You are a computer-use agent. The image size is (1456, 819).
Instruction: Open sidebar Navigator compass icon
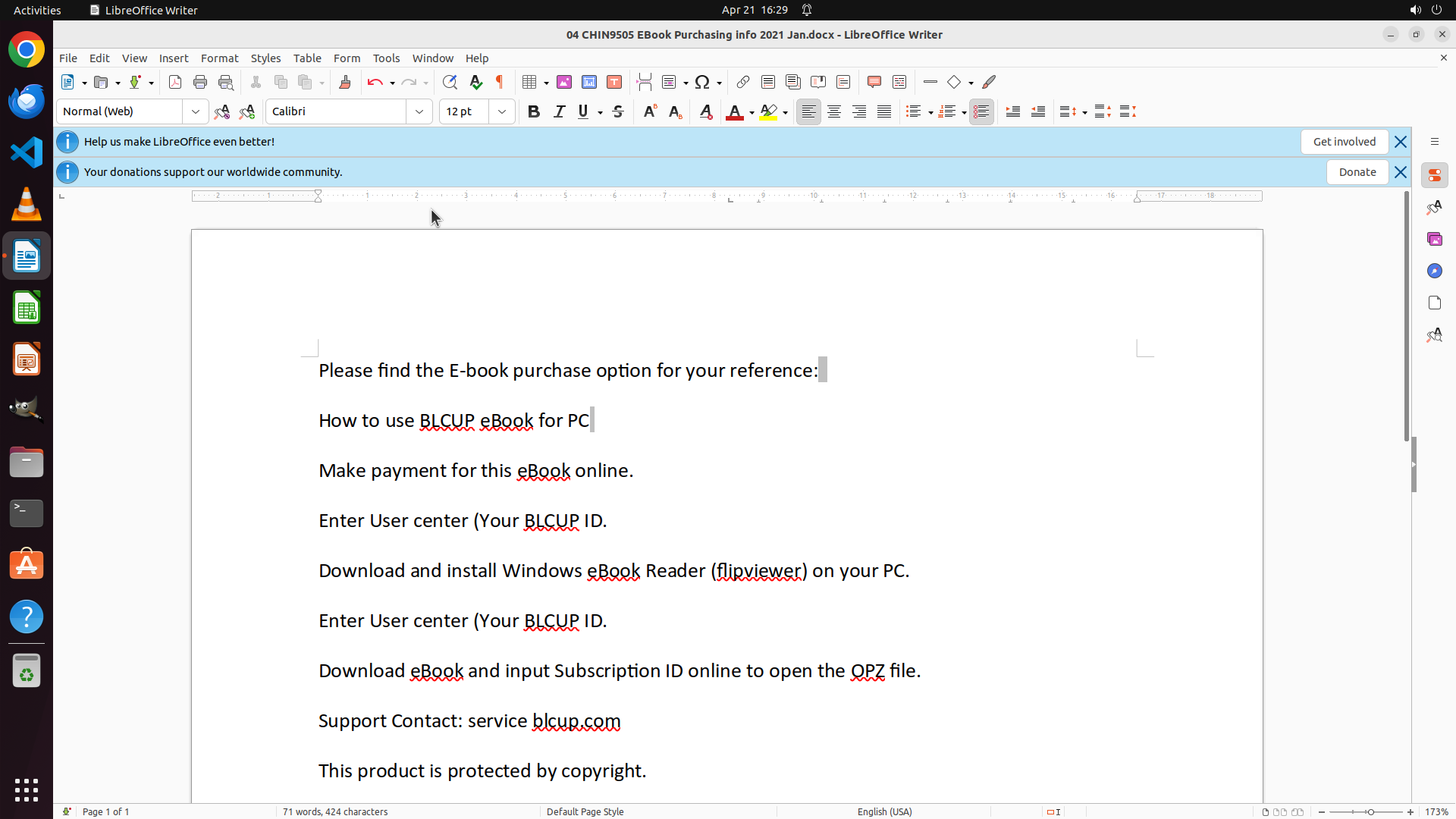tap(1434, 271)
